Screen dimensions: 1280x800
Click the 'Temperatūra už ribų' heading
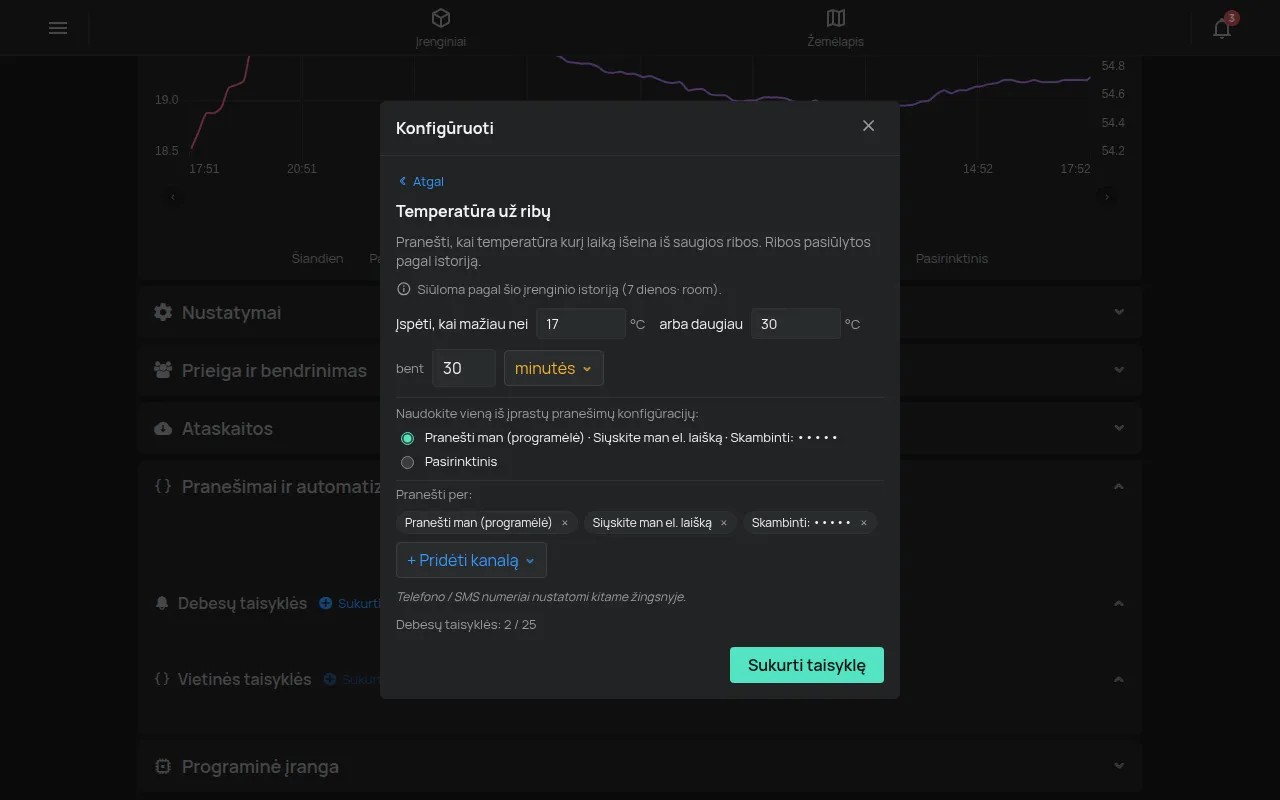click(473, 211)
